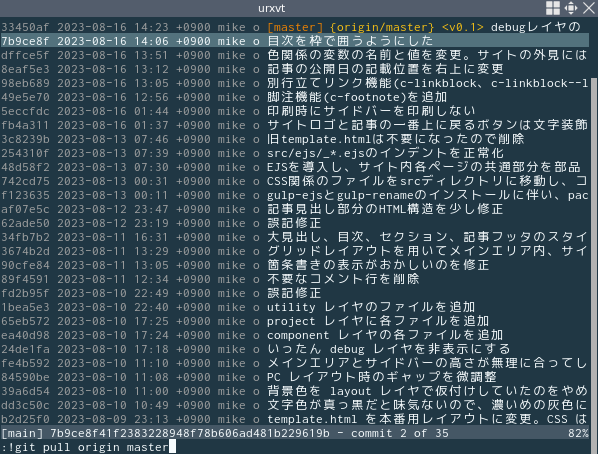
Task: Select commit fe4b592 row
Action: pos(294,364)
